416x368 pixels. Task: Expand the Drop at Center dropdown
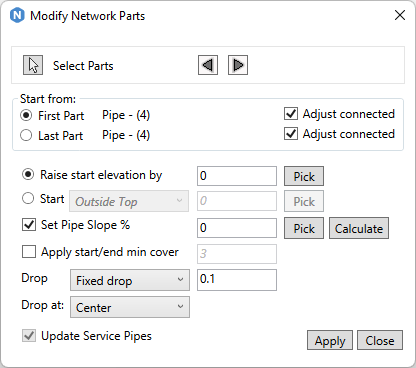pos(130,307)
